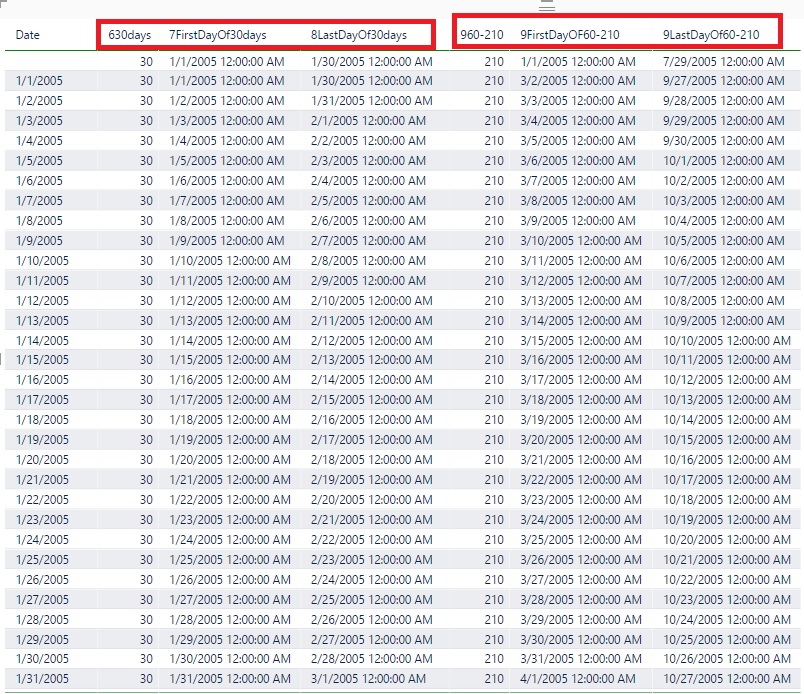Select the 1/1/2005 date cell

pos(39,81)
